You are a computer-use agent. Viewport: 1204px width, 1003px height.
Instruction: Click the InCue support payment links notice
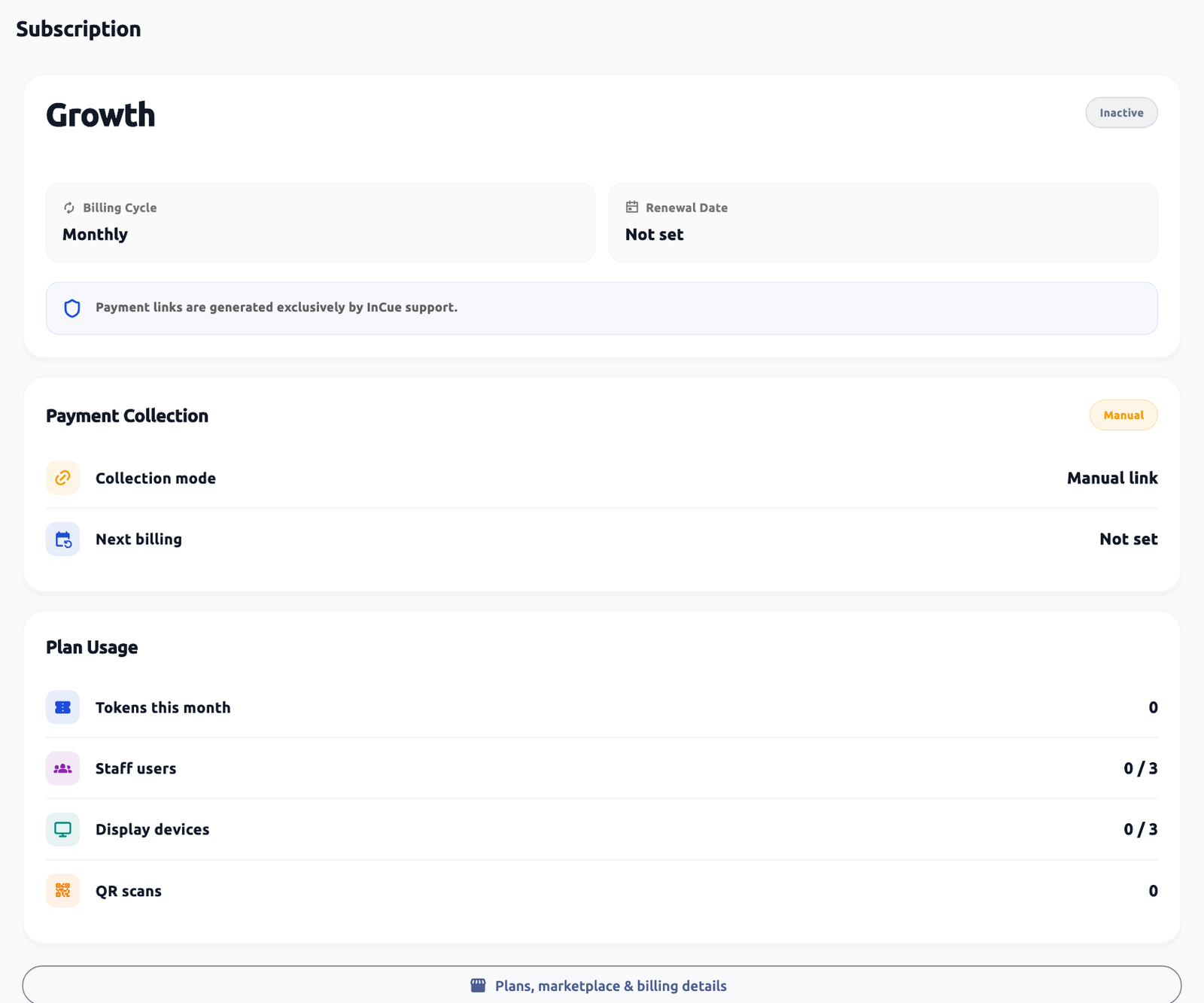click(602, 308)
